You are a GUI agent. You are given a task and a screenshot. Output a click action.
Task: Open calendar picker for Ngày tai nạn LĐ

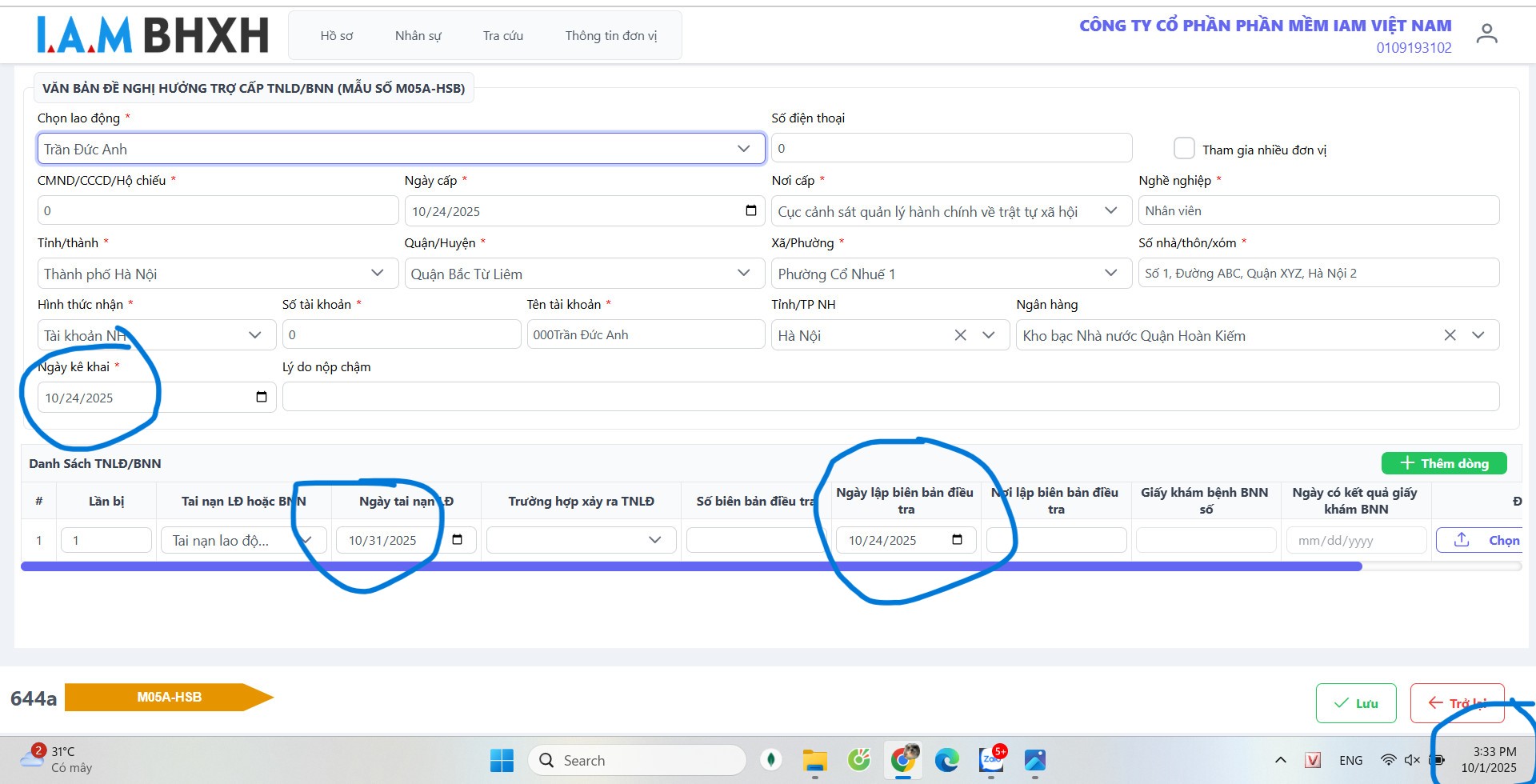click(x=457, y=540)
